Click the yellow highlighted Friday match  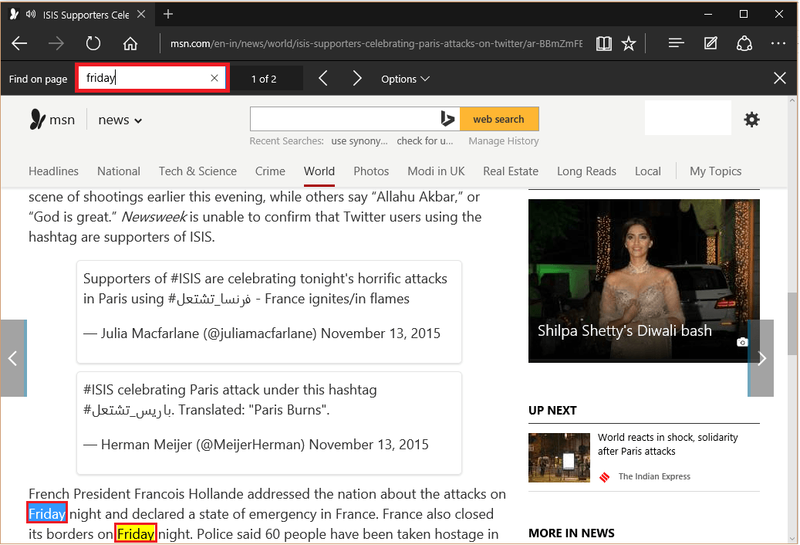135,534
